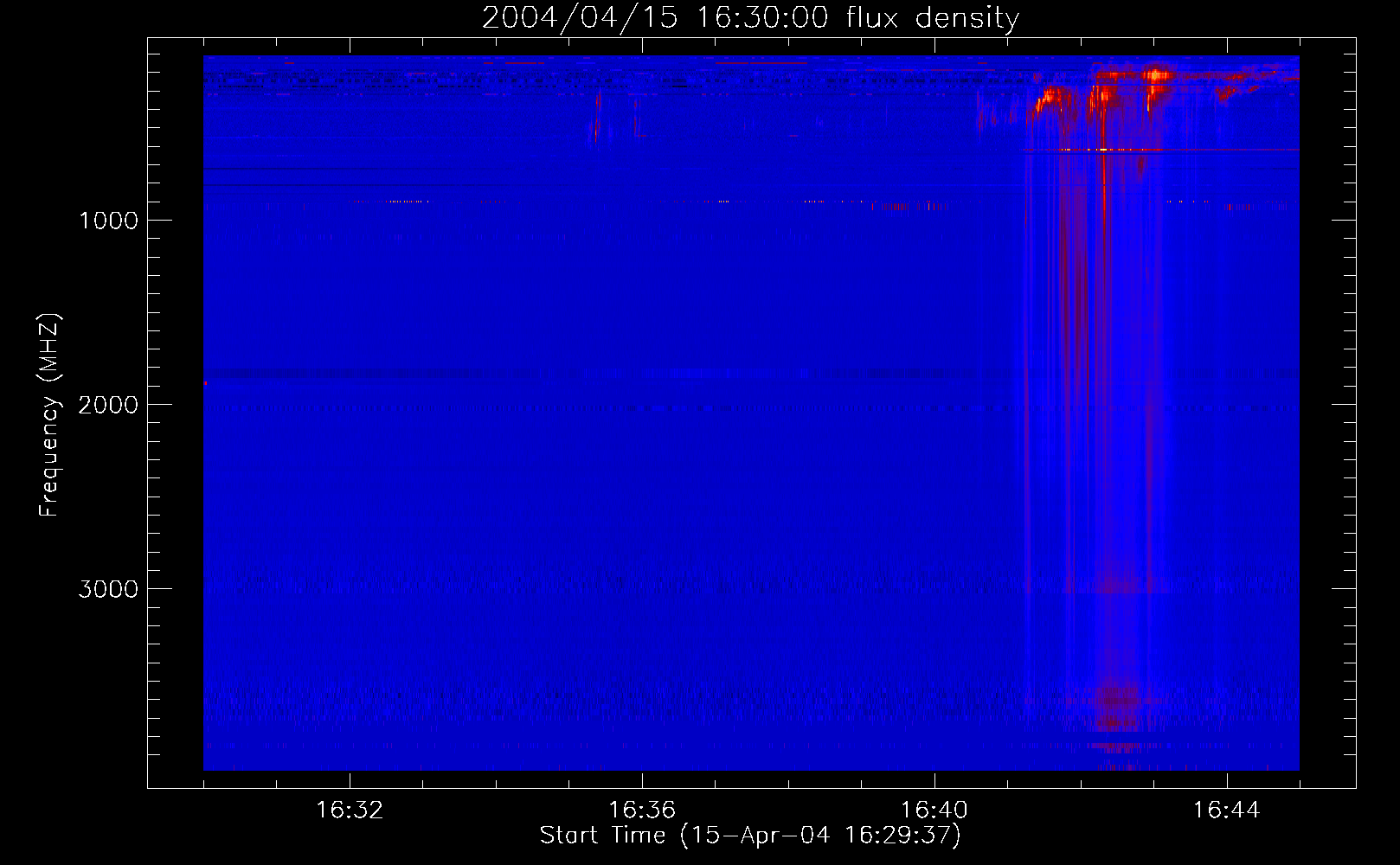Screen dimensions: 1400x865
Task: Select the 'Frequency (MHZ)' y-axis label
Action: click(x=49, y=415)
